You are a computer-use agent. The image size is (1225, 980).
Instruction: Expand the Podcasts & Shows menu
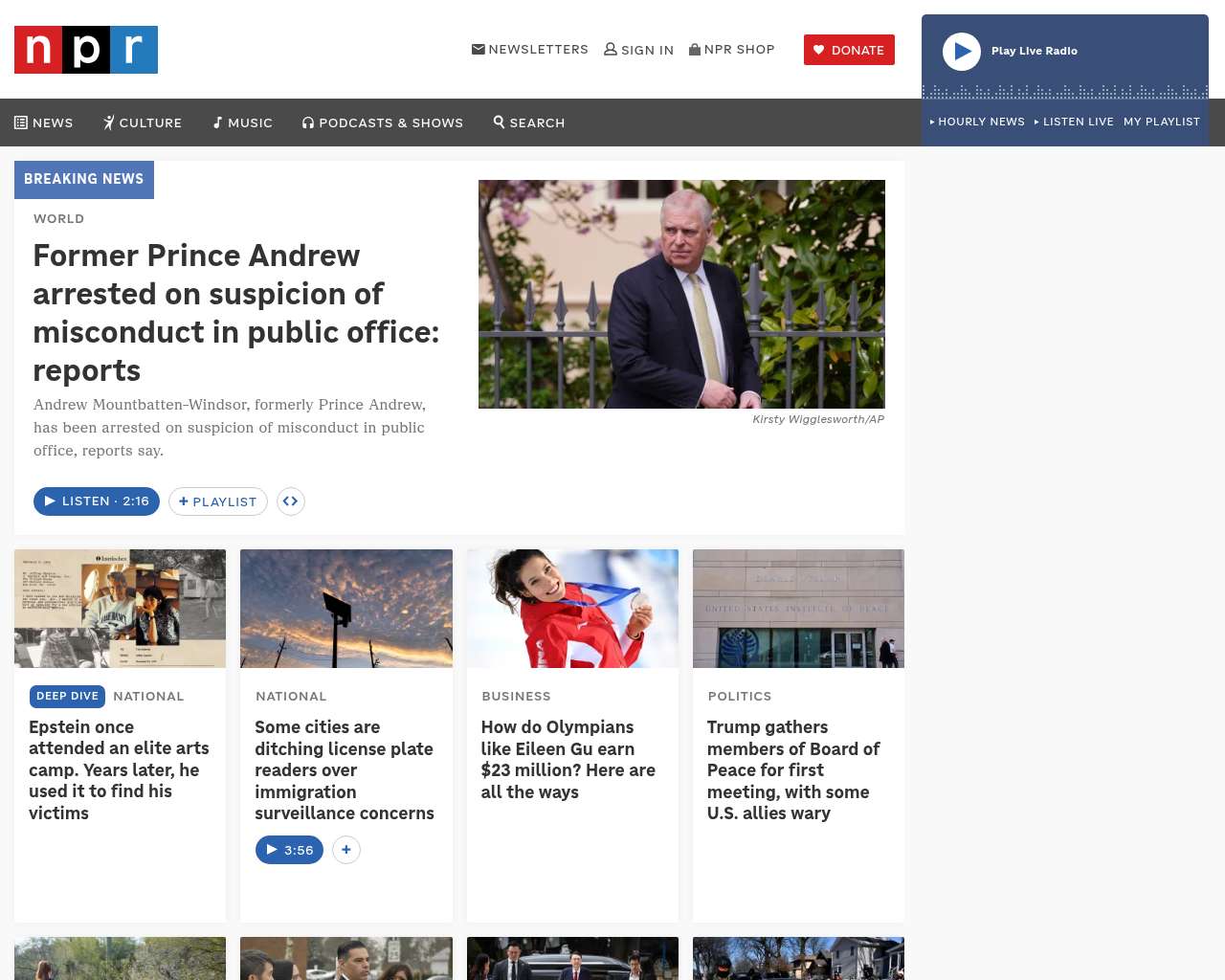(383, 122)
